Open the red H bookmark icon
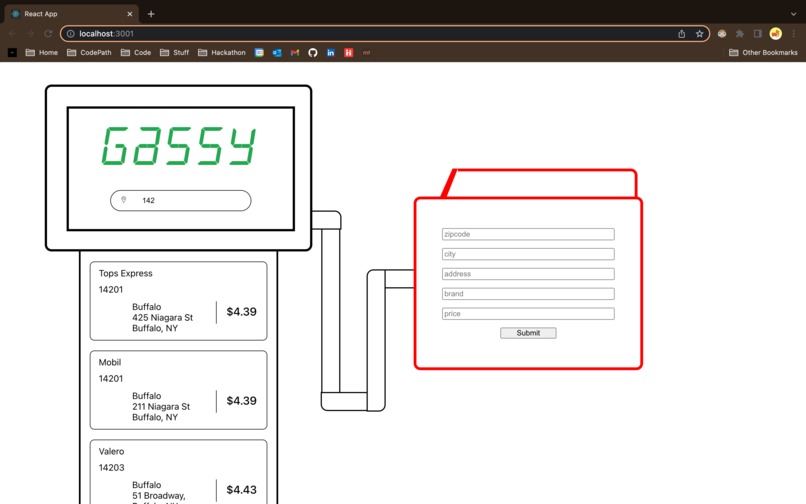Viewport: 806px width, 504px height. tap(349, 52)
